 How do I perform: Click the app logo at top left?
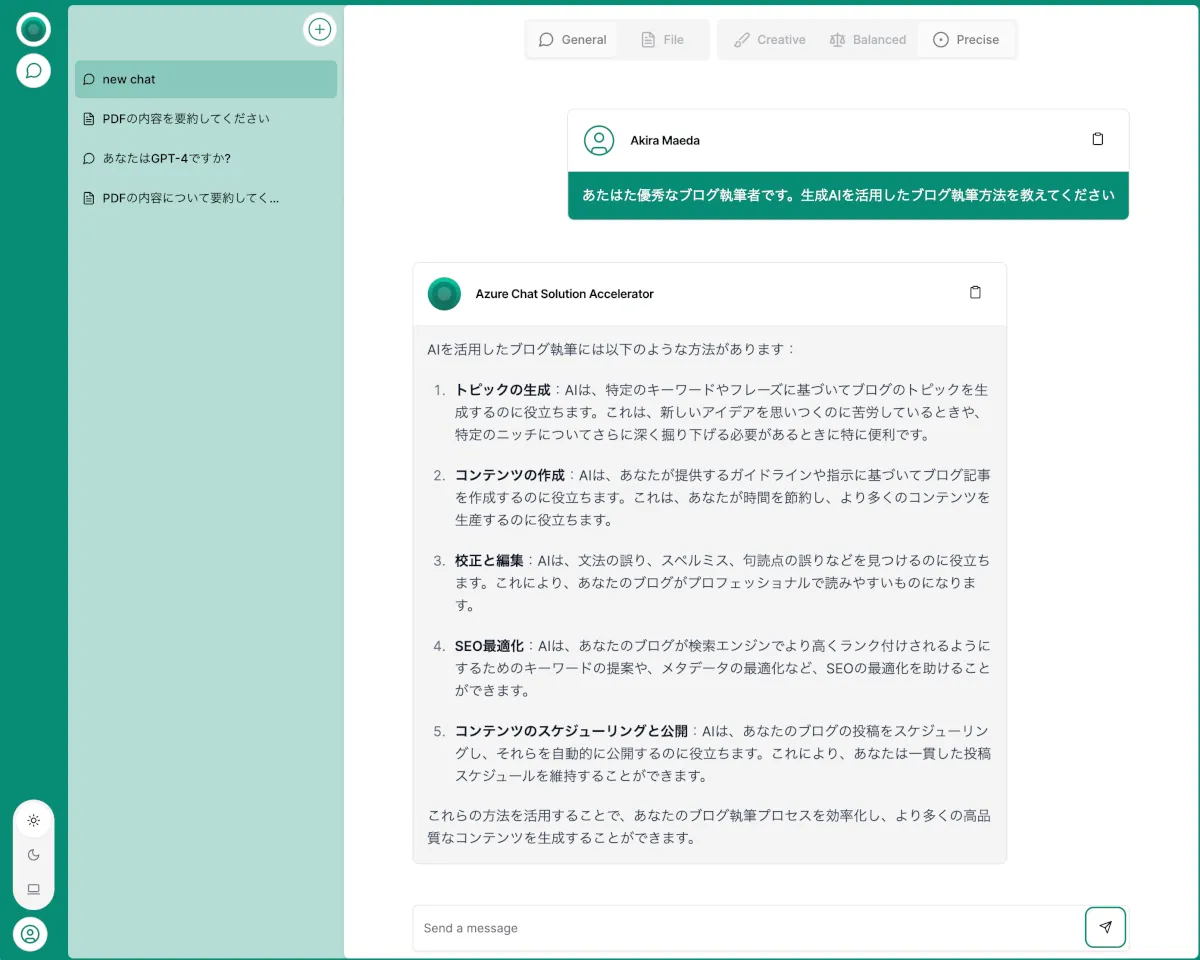click(33, 29)
